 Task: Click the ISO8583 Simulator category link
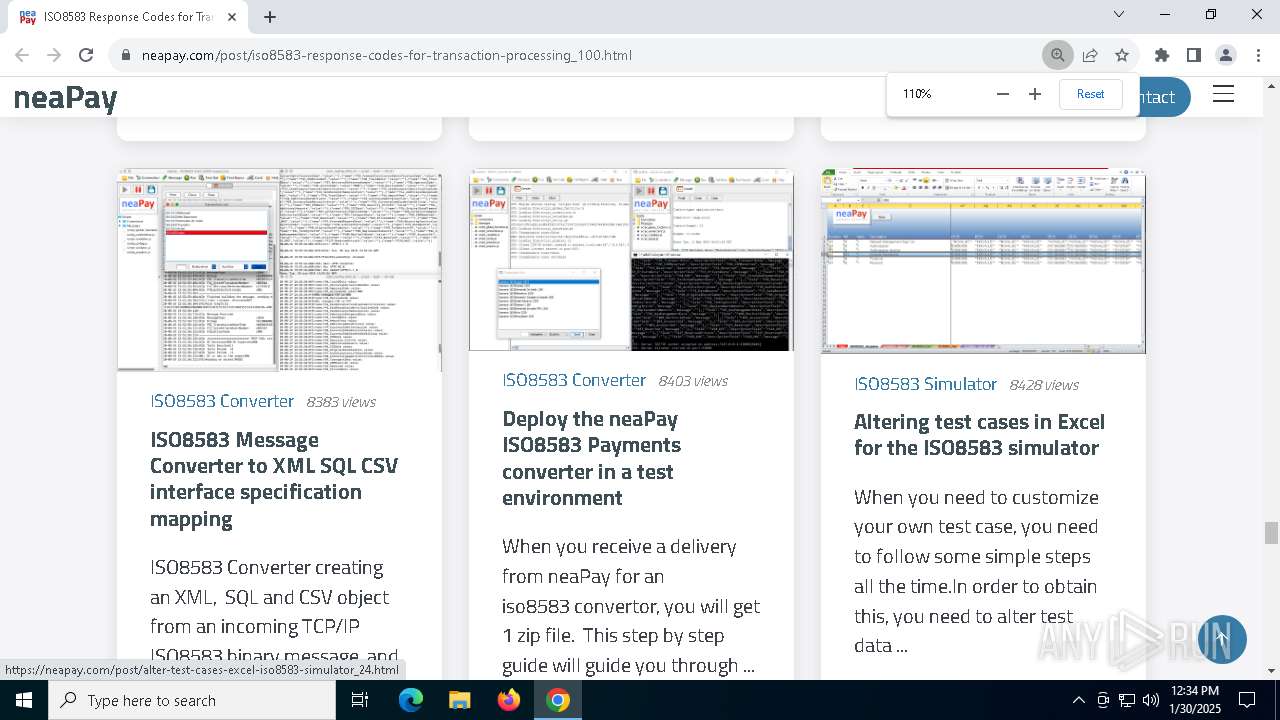click(x=925, y=384)
